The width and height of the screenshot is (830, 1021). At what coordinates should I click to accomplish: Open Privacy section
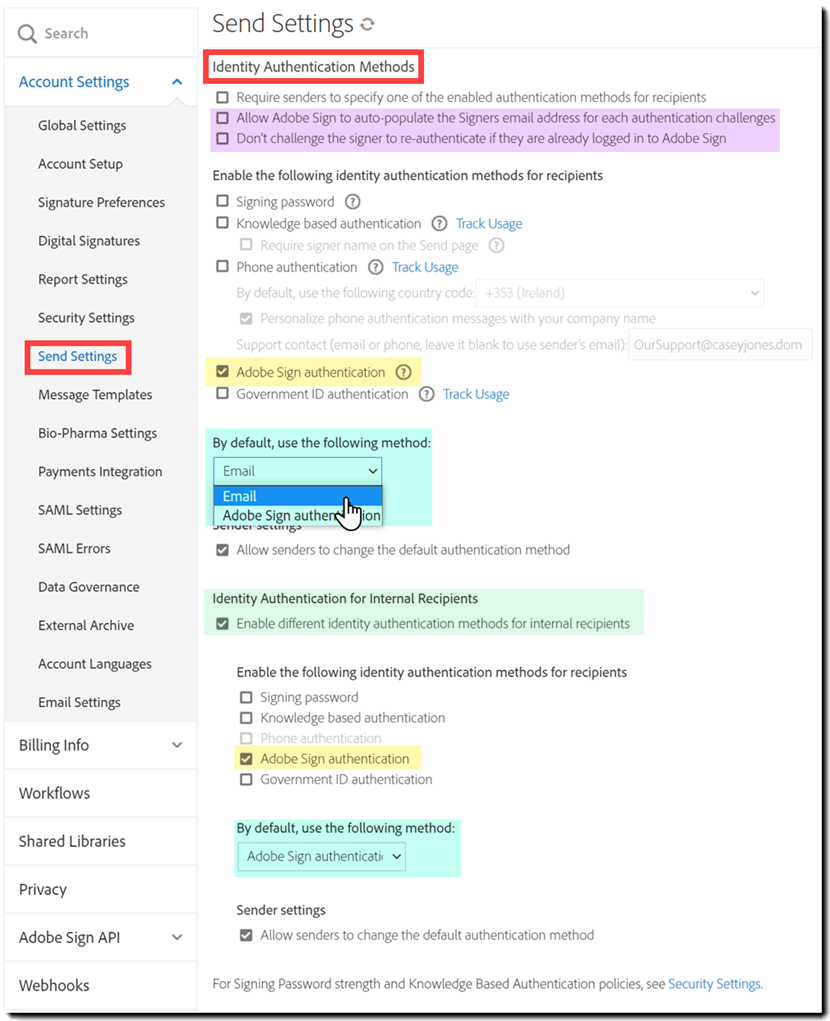pyautogui.click(x=101, y=889)
